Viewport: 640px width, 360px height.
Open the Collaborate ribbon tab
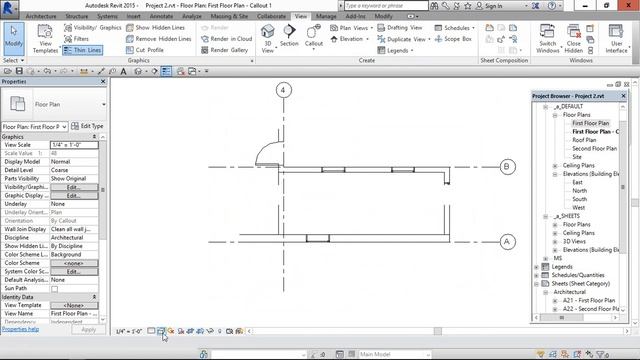(x=271, y=16)
